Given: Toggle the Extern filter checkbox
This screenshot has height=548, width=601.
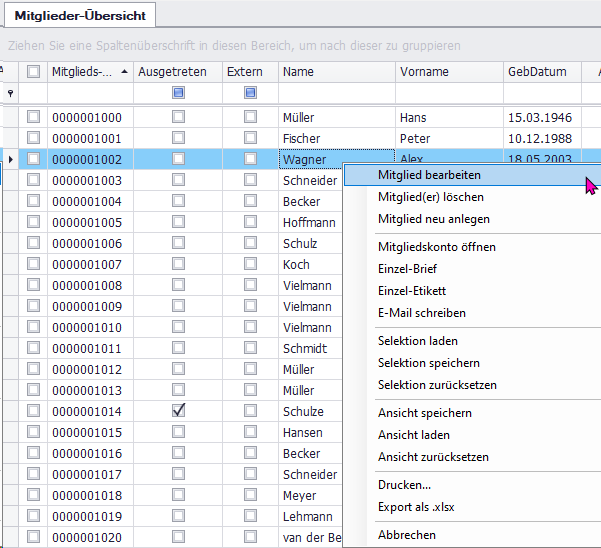Looking at the screenshot, I should click(250, 93).
